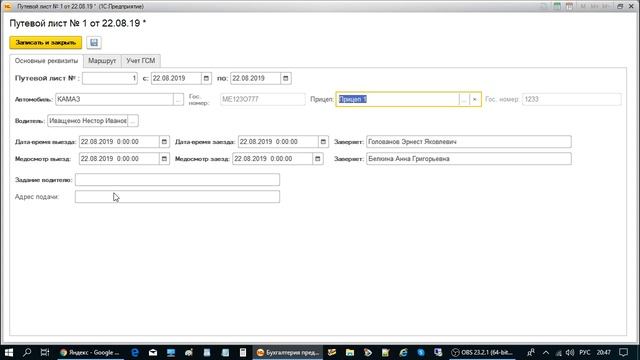Click the Дата-время выезда field
The width and height of the screenshot is (640, 360).
[x=119, y=142]
